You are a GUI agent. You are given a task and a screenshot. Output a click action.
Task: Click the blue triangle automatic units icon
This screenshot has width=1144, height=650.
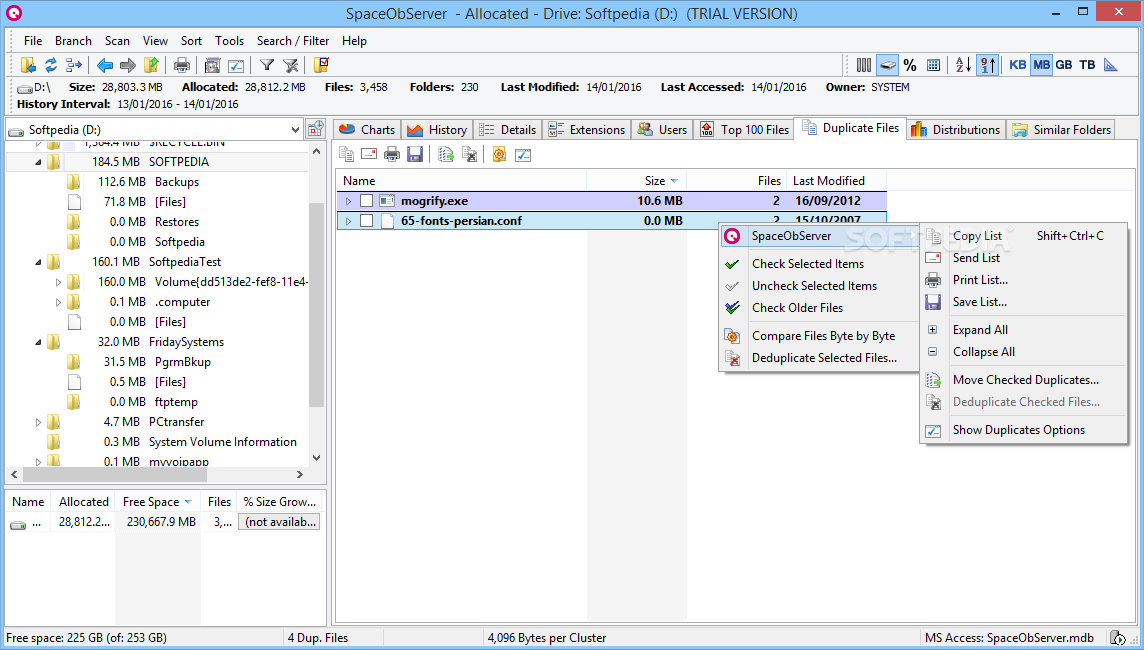(x=1110, y=65)
